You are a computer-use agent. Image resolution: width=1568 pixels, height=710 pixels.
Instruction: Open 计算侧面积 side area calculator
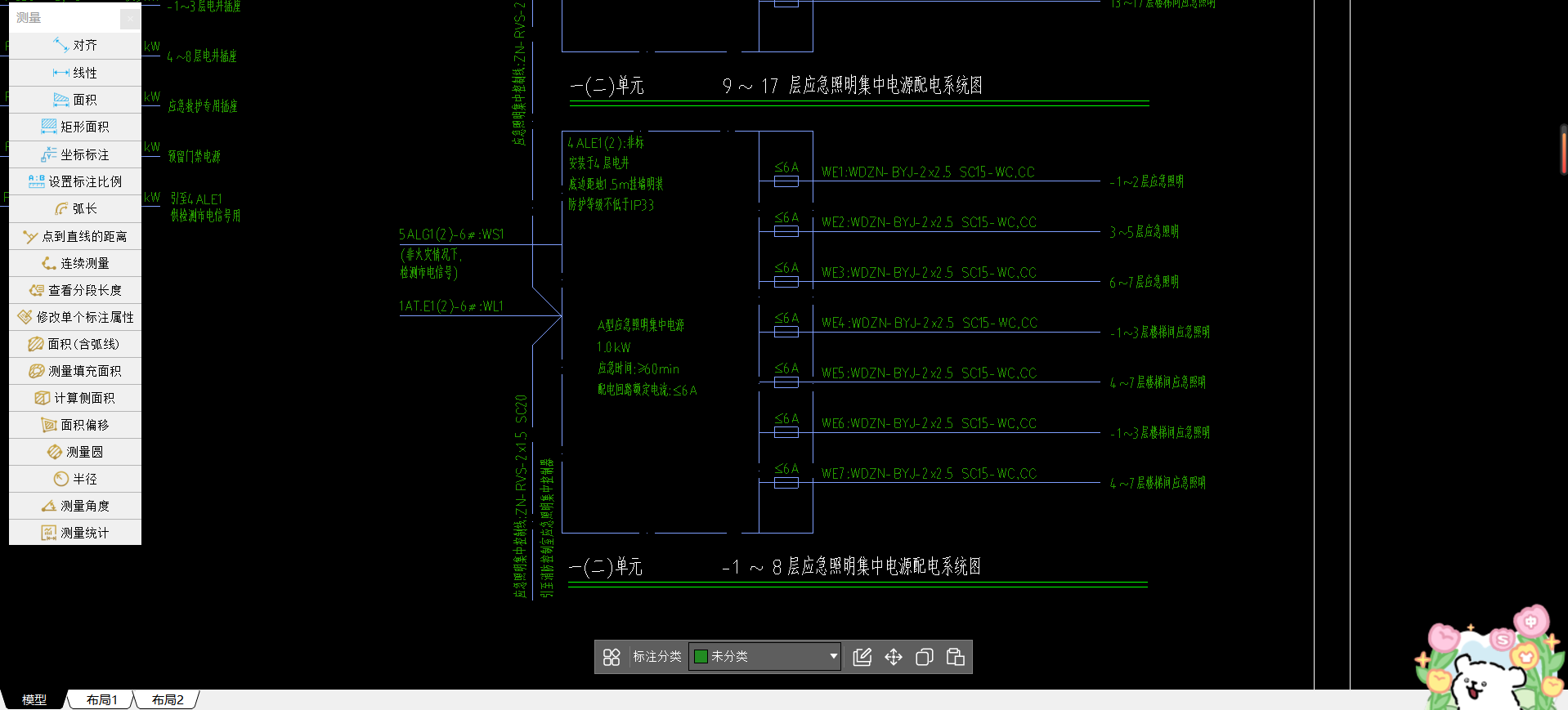75,398
